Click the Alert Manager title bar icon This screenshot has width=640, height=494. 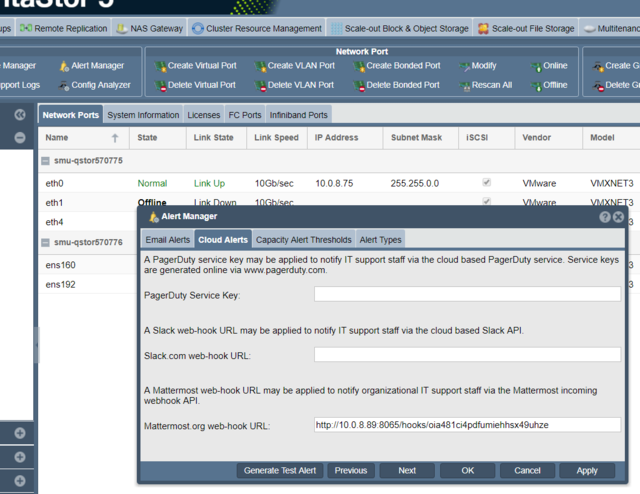pos(153,217)
